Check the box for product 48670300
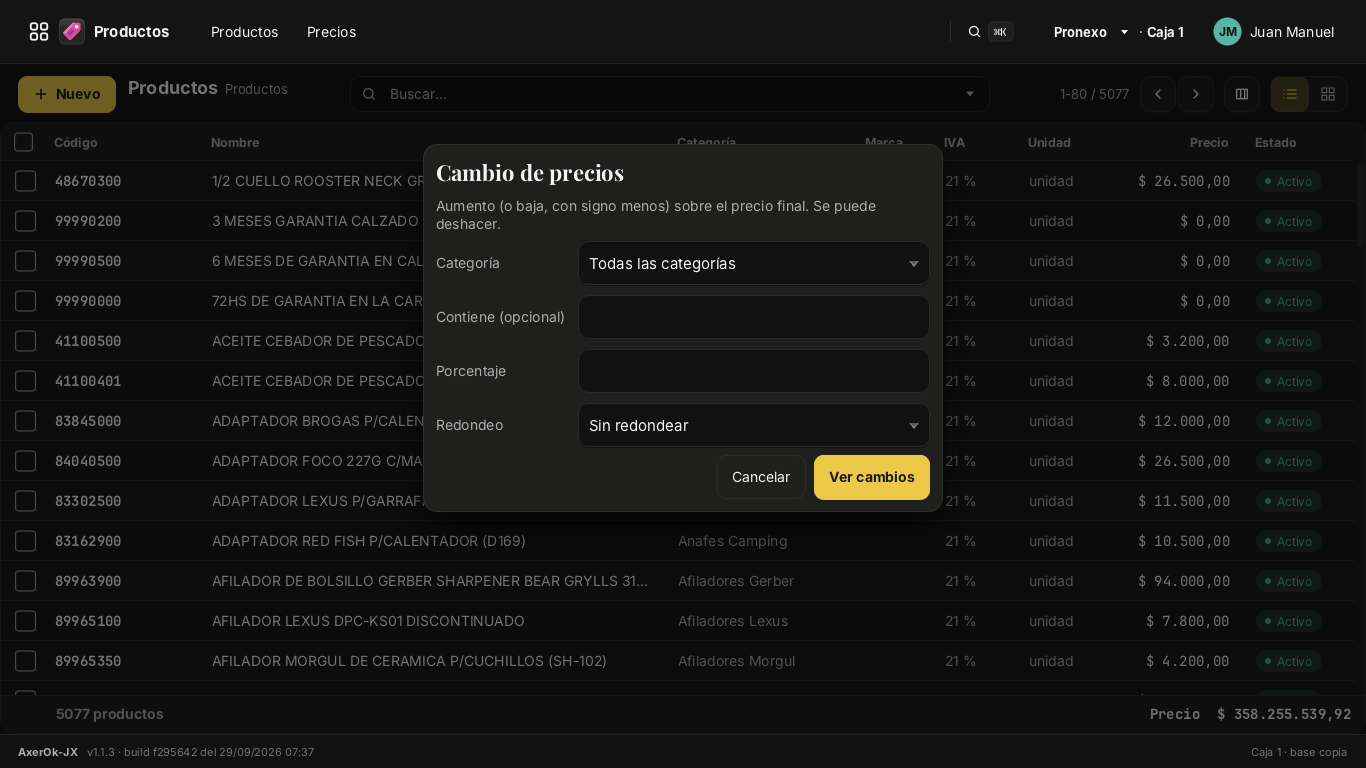This screenshot has width=1366, height=768. (x=26, y=181)
